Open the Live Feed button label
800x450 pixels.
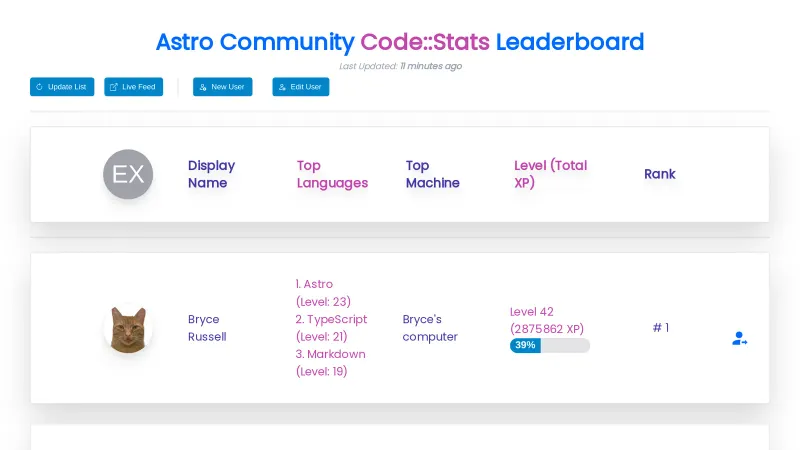tap(139, 87)
